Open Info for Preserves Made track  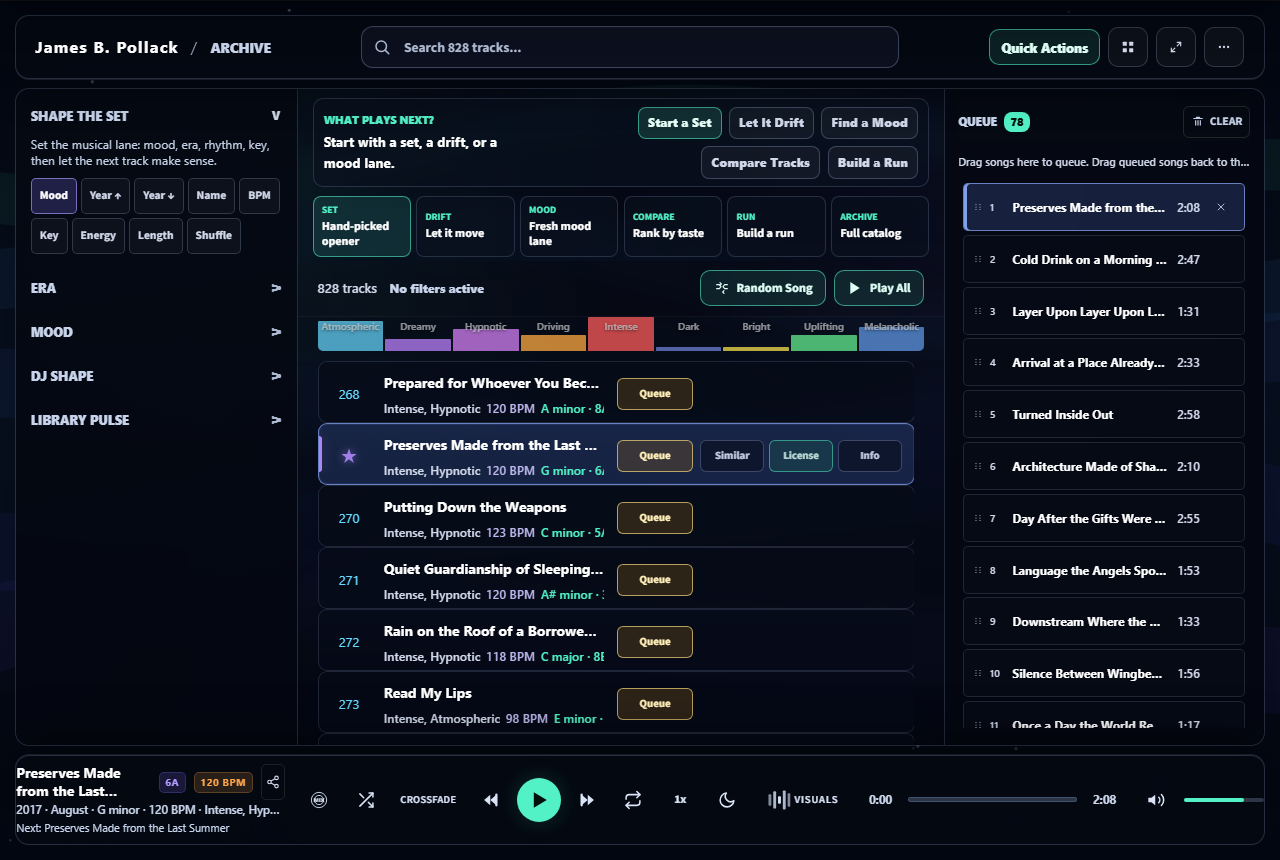(x=870, y=456)
